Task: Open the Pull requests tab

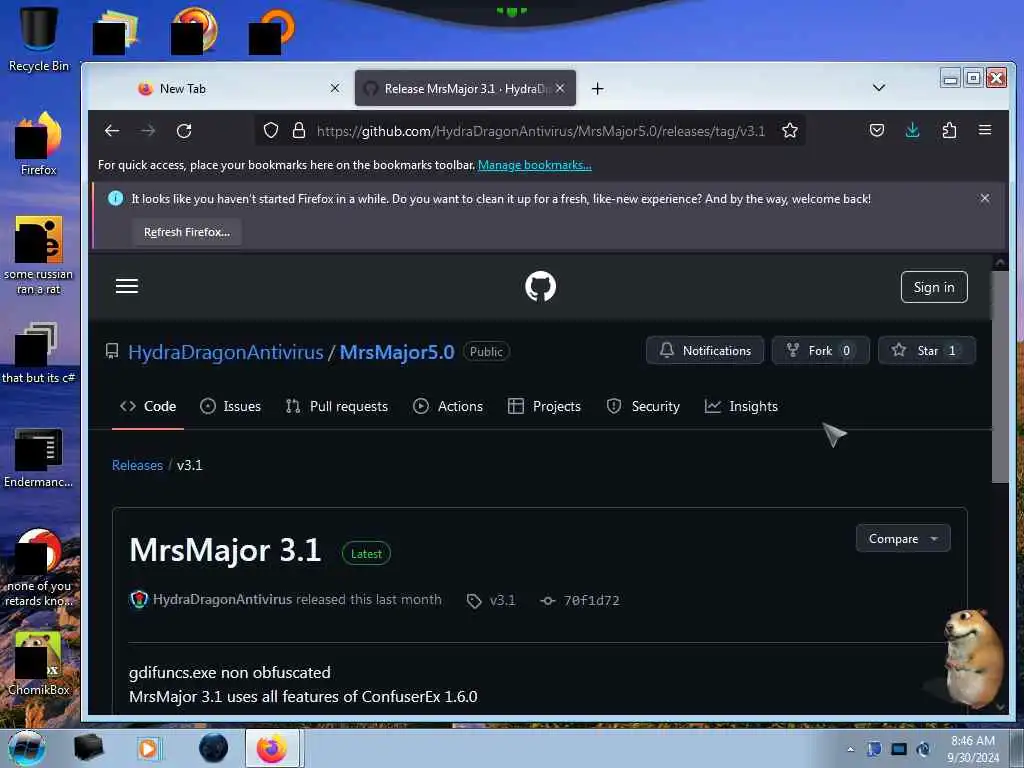Action: pos(337,406)
